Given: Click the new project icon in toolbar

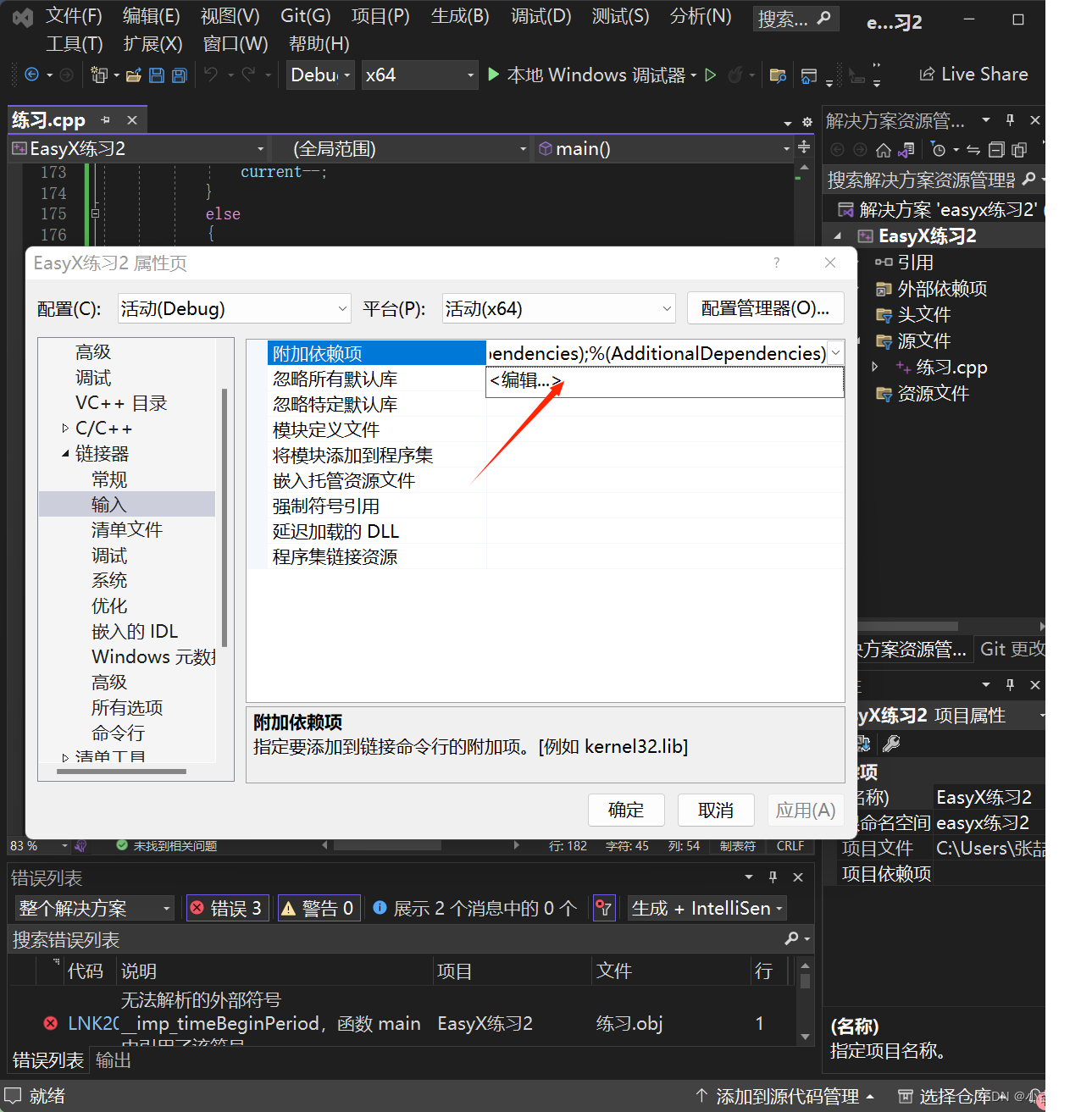Looking at the screenshot, I should point(99,75).
